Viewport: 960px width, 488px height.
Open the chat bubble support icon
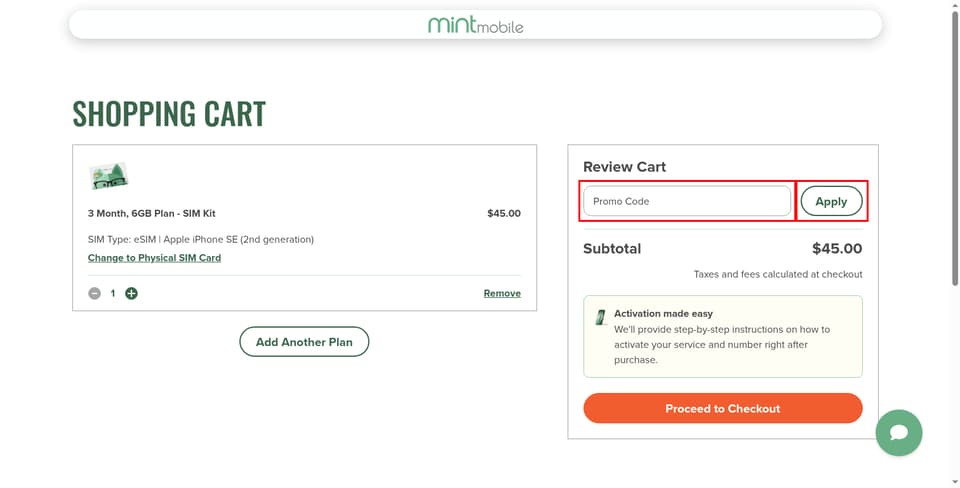tap(898, 433)
